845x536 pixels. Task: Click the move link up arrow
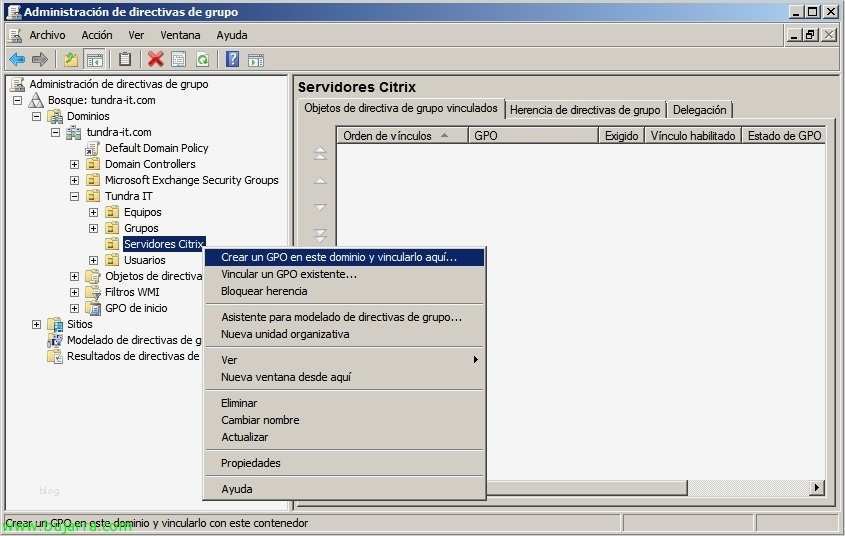click(x=320, y=181)
